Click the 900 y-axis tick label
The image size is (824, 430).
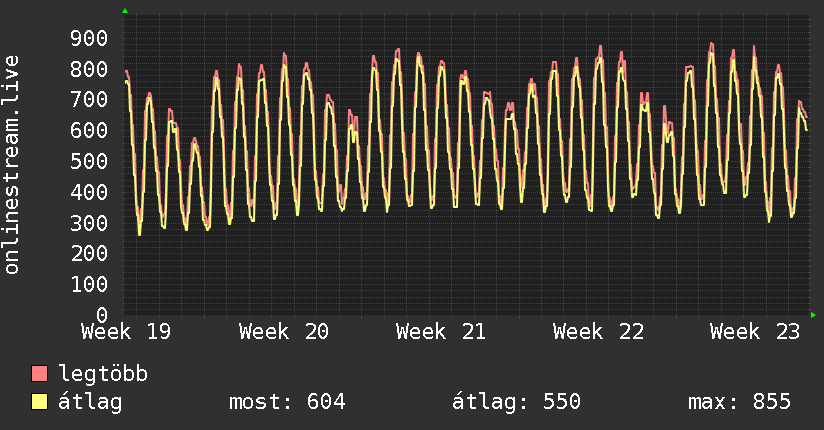click(x=89, y=38)
